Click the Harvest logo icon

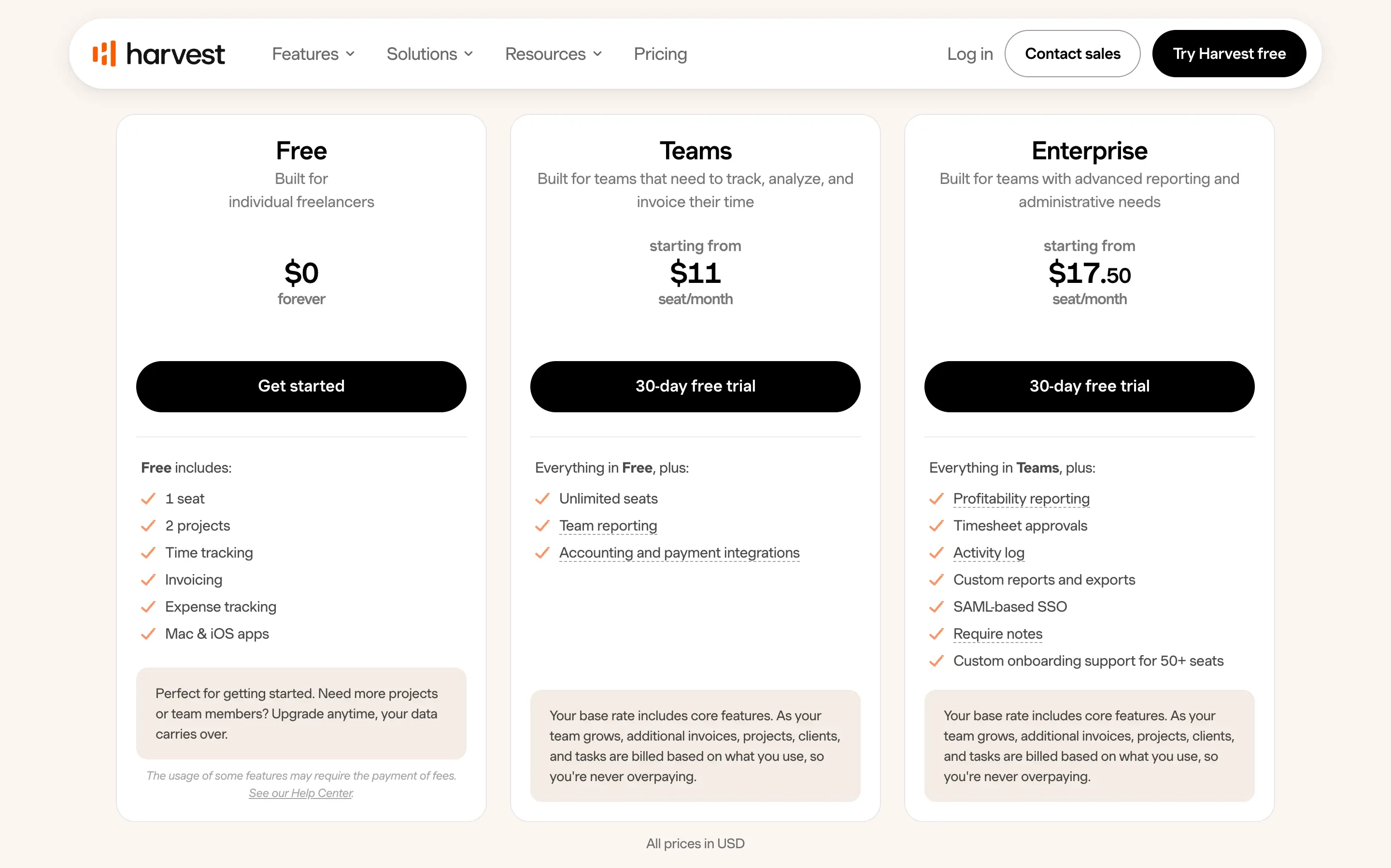click(104, 54)
